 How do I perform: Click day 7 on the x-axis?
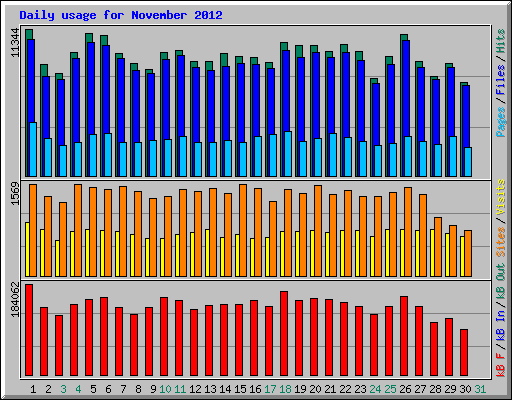[123, 389]
